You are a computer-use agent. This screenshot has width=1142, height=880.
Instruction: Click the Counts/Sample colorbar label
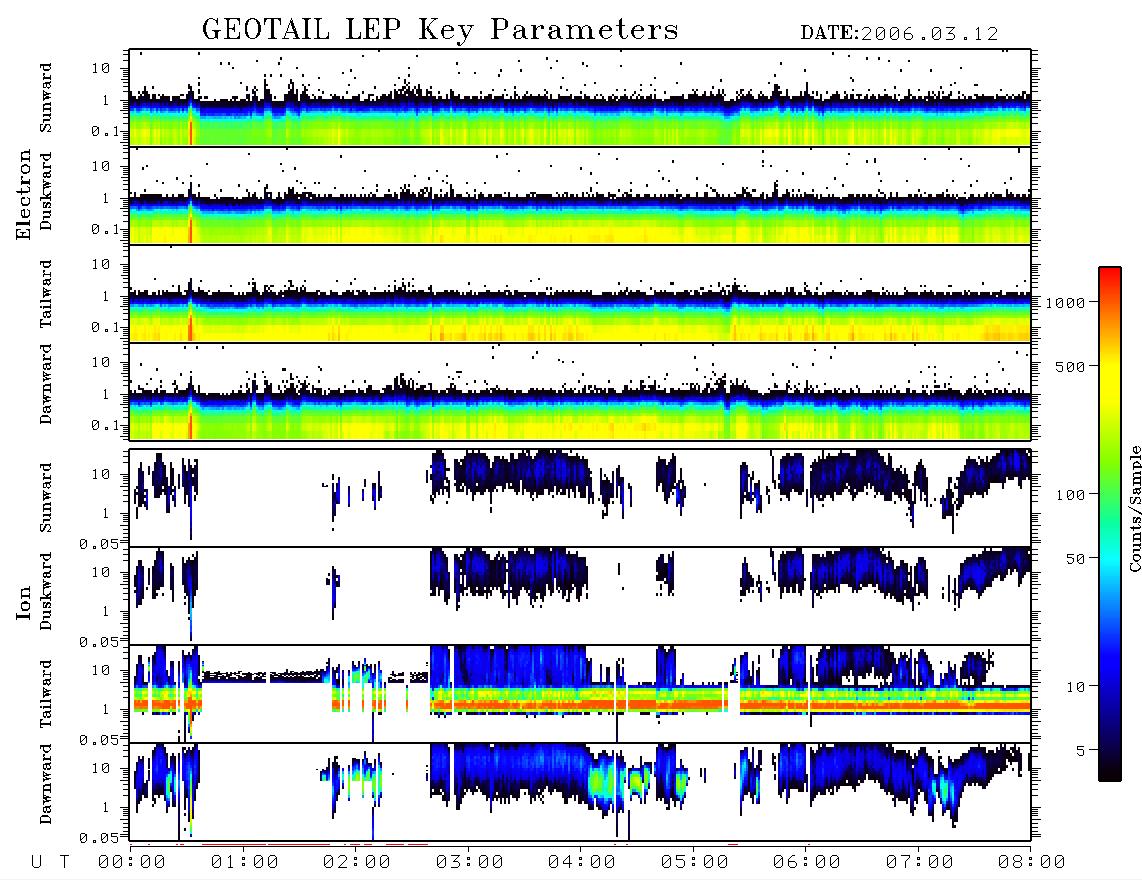tap(1135, 508)
